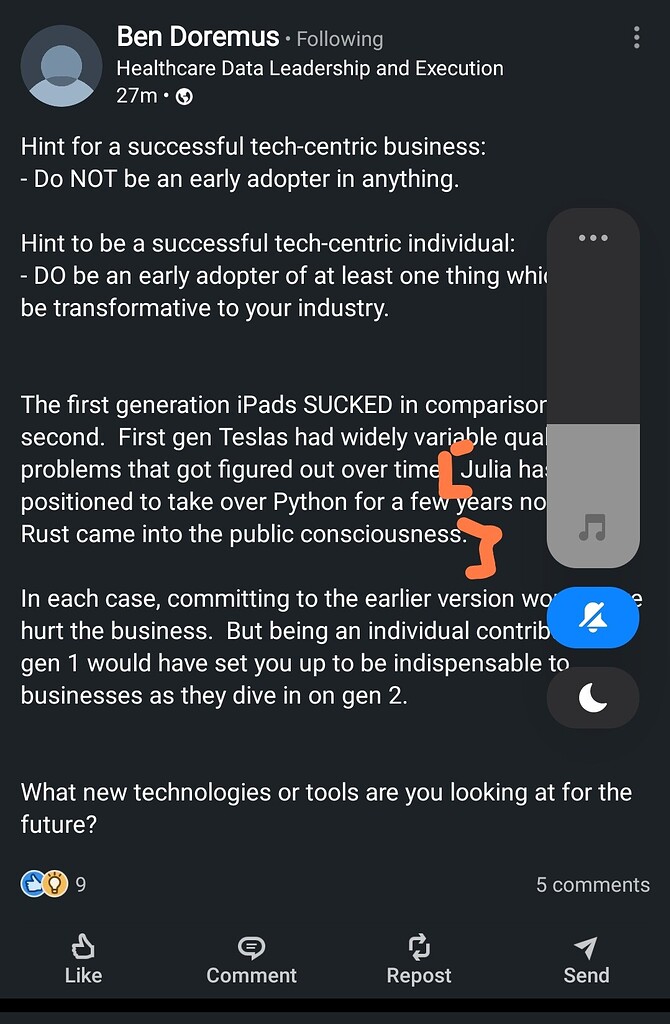Open comments via the 5 comments label

pos(592,884)
